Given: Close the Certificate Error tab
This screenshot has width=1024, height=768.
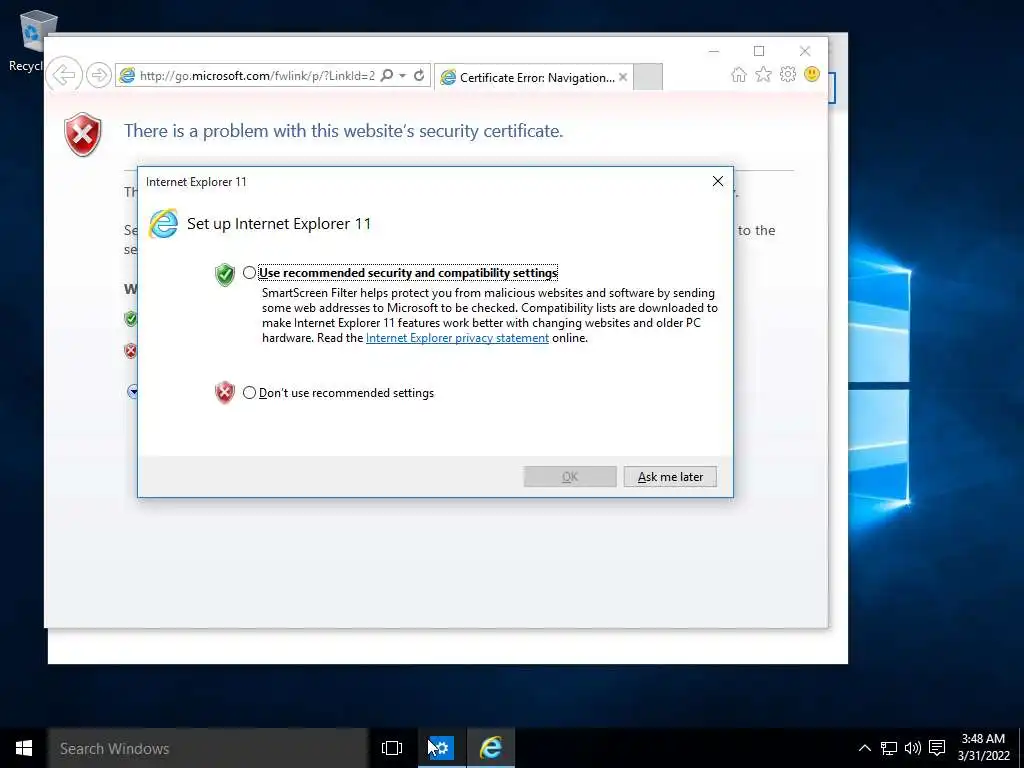Looking at the screenshot, I should point(623,77).
